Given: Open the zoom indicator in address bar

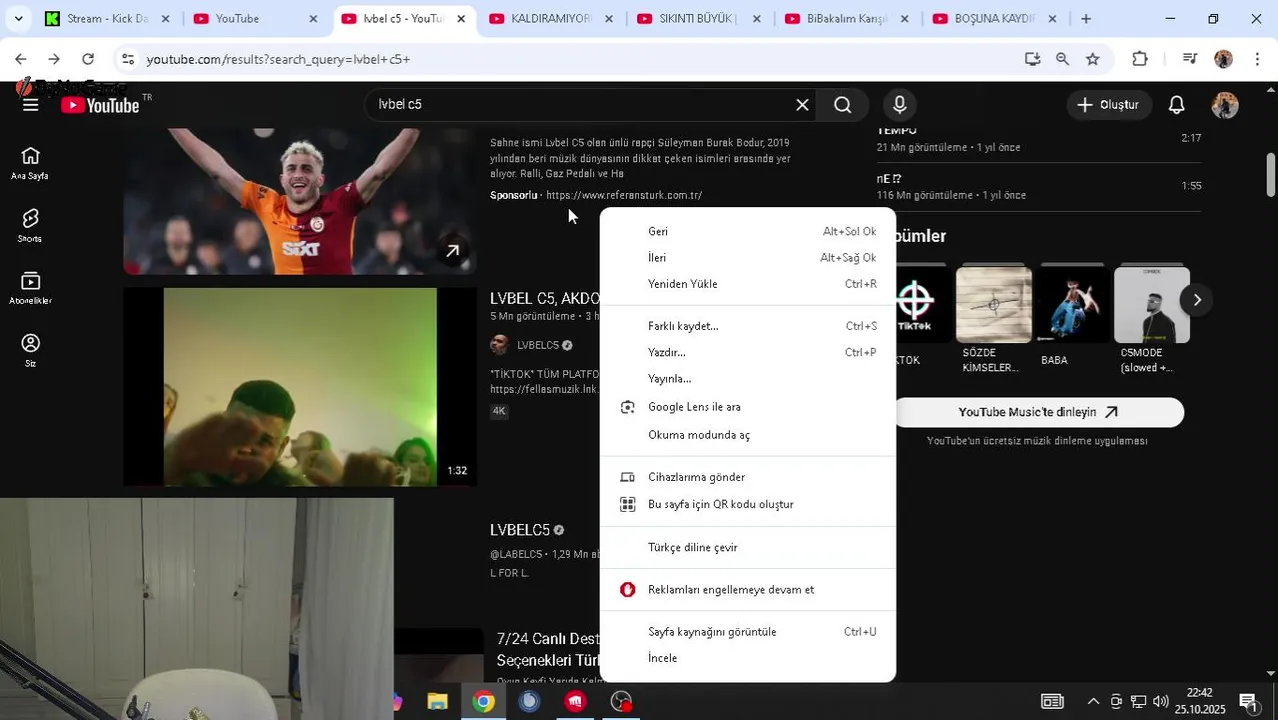Looking at the screenshot, I should (x=1062, y=59).
